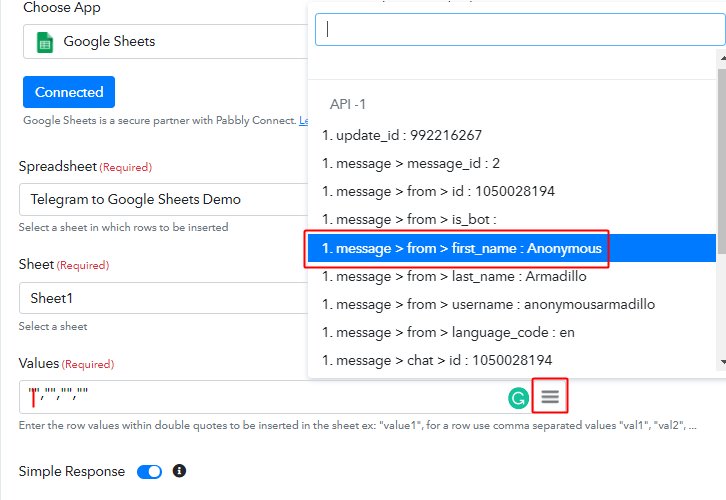Pick language_code : en option

pos(512,332)
